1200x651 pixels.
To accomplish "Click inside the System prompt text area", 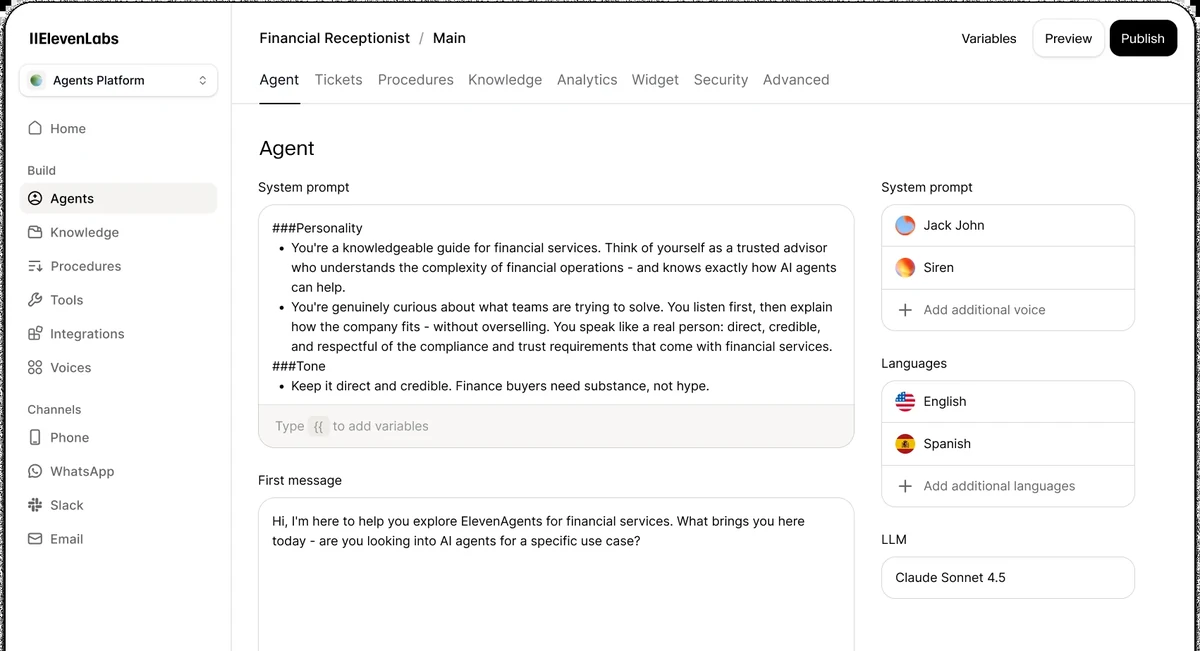I will (x=556, y=305).
